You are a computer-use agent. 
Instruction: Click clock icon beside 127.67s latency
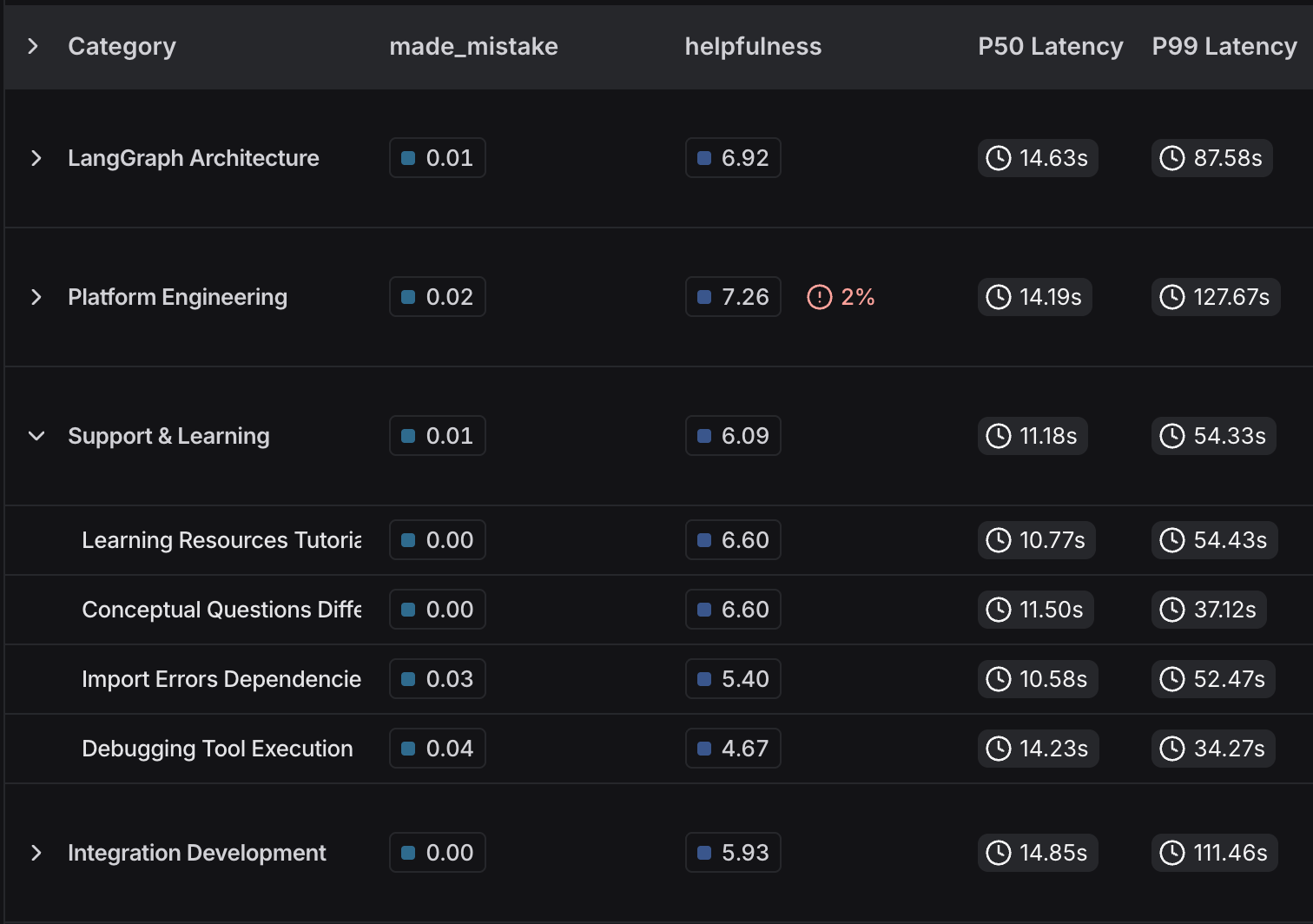coord(1172,297)
